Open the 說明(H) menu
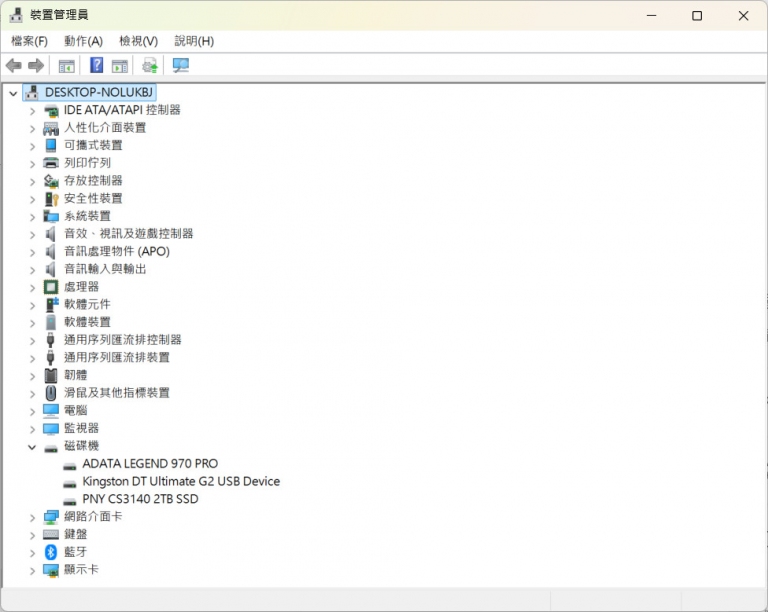The height and width of the screenshot is (612, 768). click(x=194, y=41)
